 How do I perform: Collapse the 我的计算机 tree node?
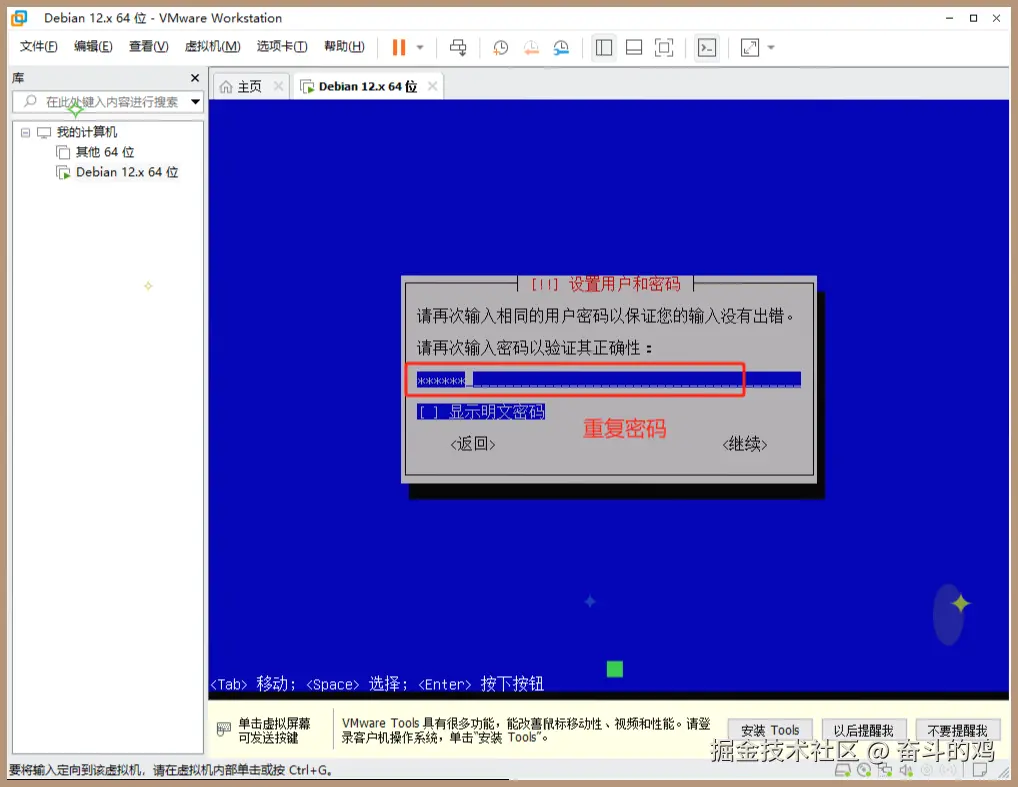(x=25, y=132)
